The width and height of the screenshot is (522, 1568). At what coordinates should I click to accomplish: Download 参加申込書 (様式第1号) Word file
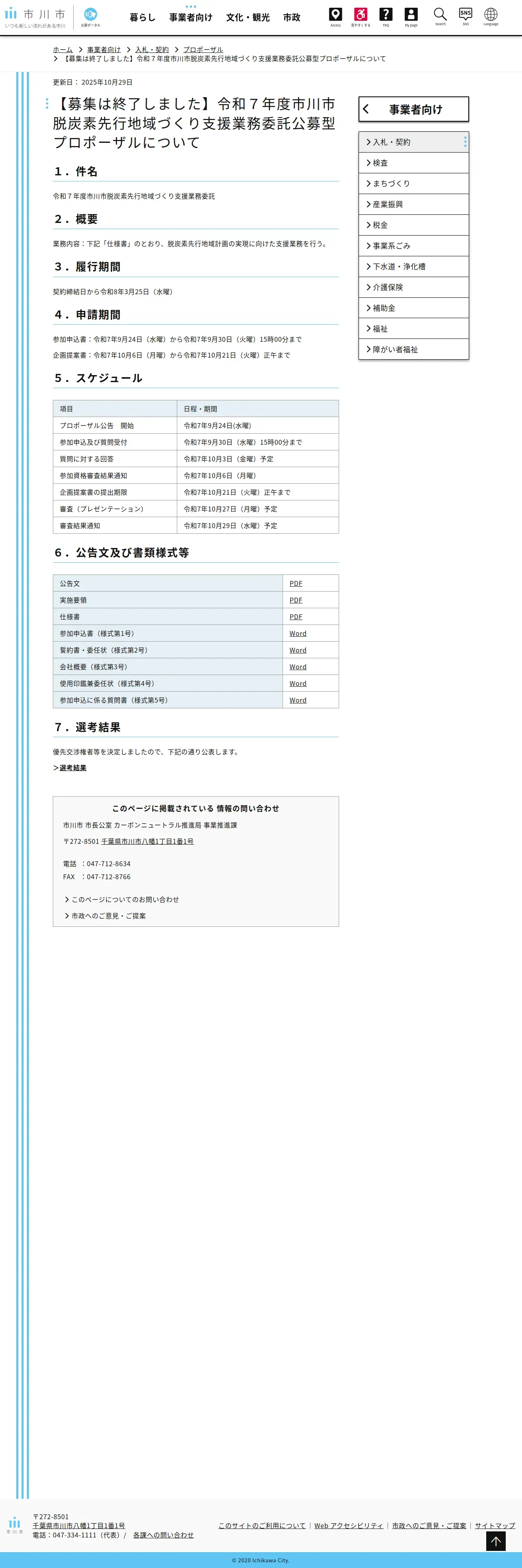click(298, 633)
